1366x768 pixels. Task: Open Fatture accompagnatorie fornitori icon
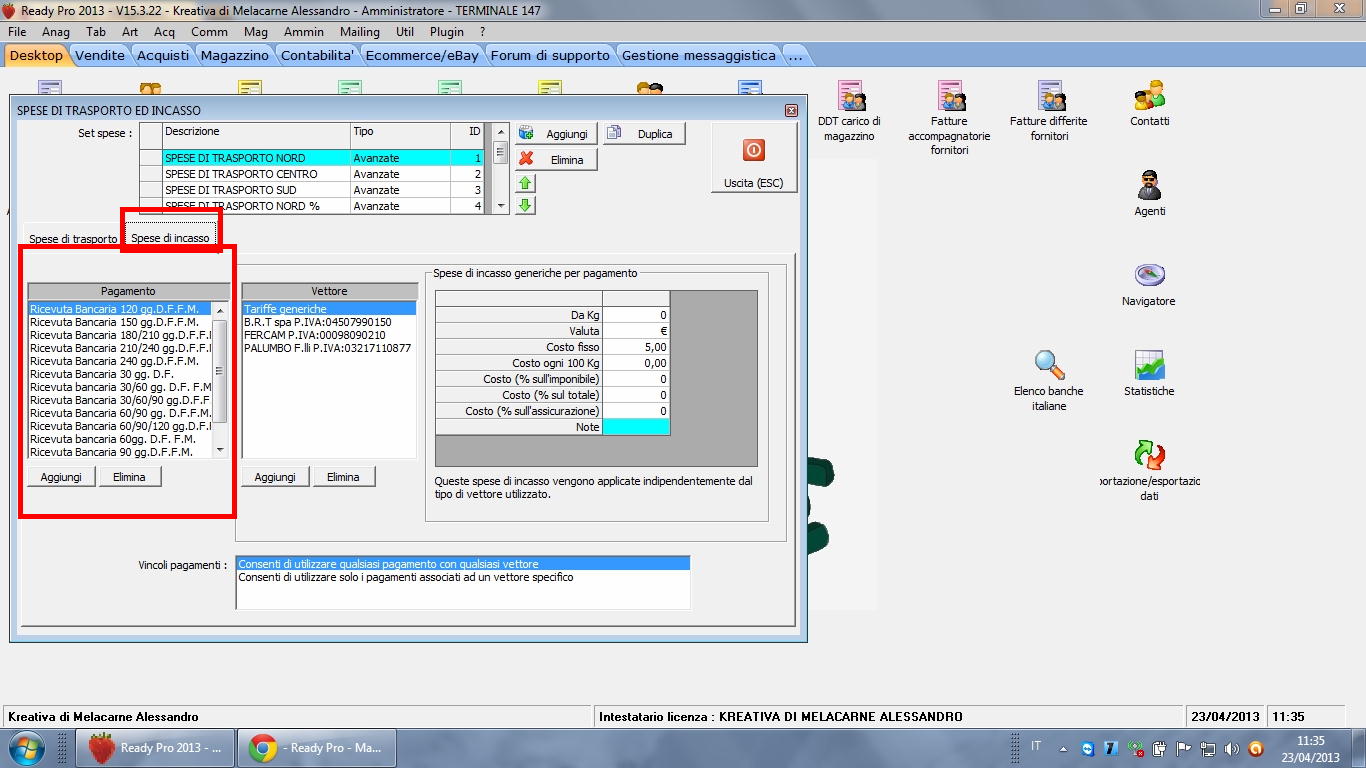pyautogui.click(x=949, y=119)
